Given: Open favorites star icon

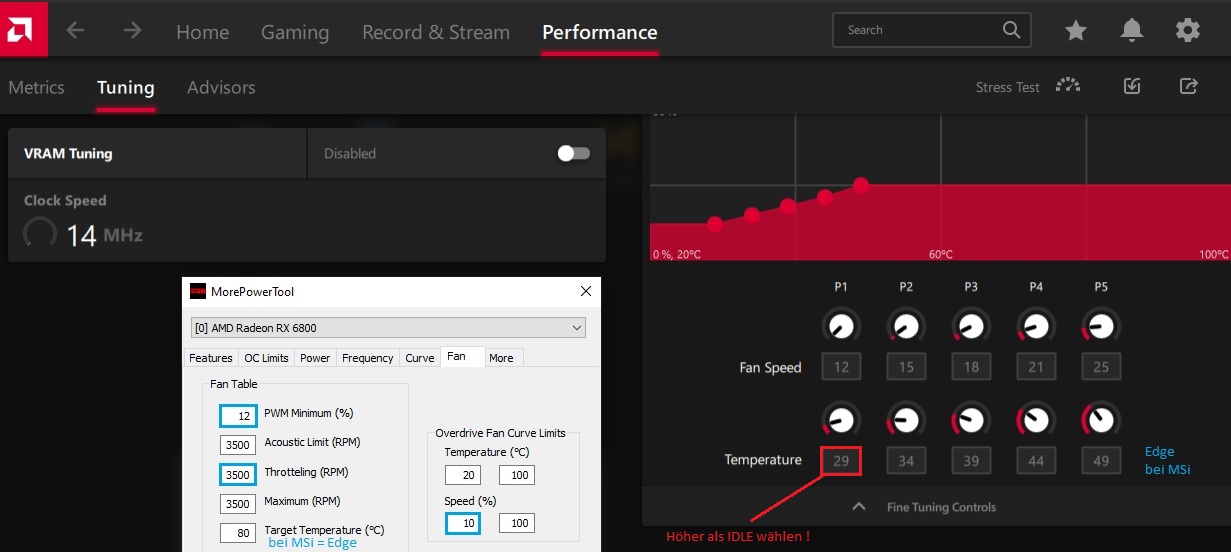Looking at the screenshot, I should click(1076, 31).
